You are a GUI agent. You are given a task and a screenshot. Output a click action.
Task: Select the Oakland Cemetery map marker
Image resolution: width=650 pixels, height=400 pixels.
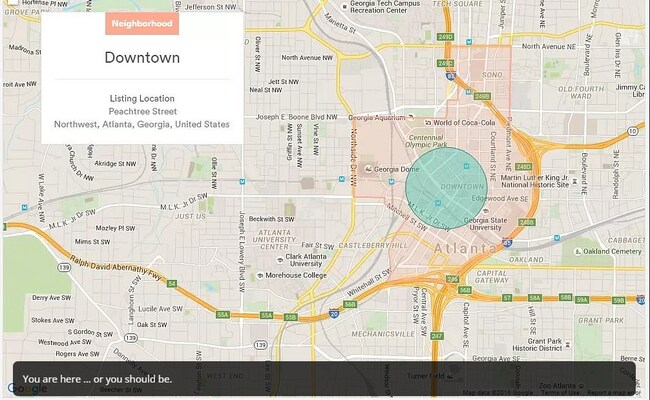point(578,252)
